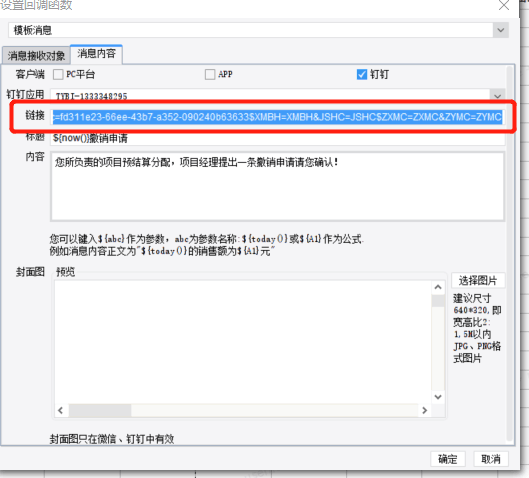Click the 封面图只在微信、钉钉中有效 note
Viewport: 529px width, 478px height.
point(112,439)
